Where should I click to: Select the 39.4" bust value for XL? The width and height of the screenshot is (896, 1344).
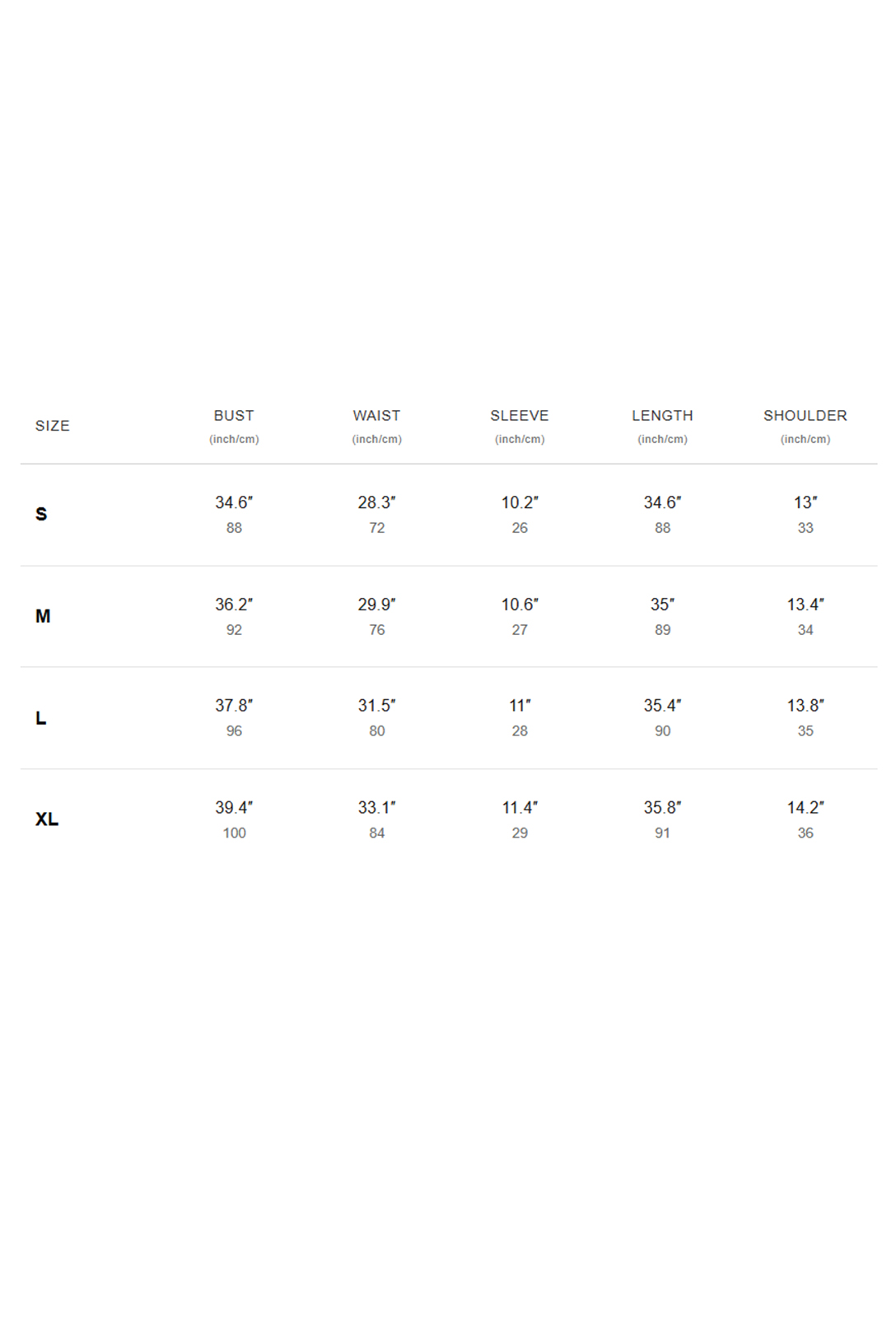pyautogui.click(x=234, y=808)
